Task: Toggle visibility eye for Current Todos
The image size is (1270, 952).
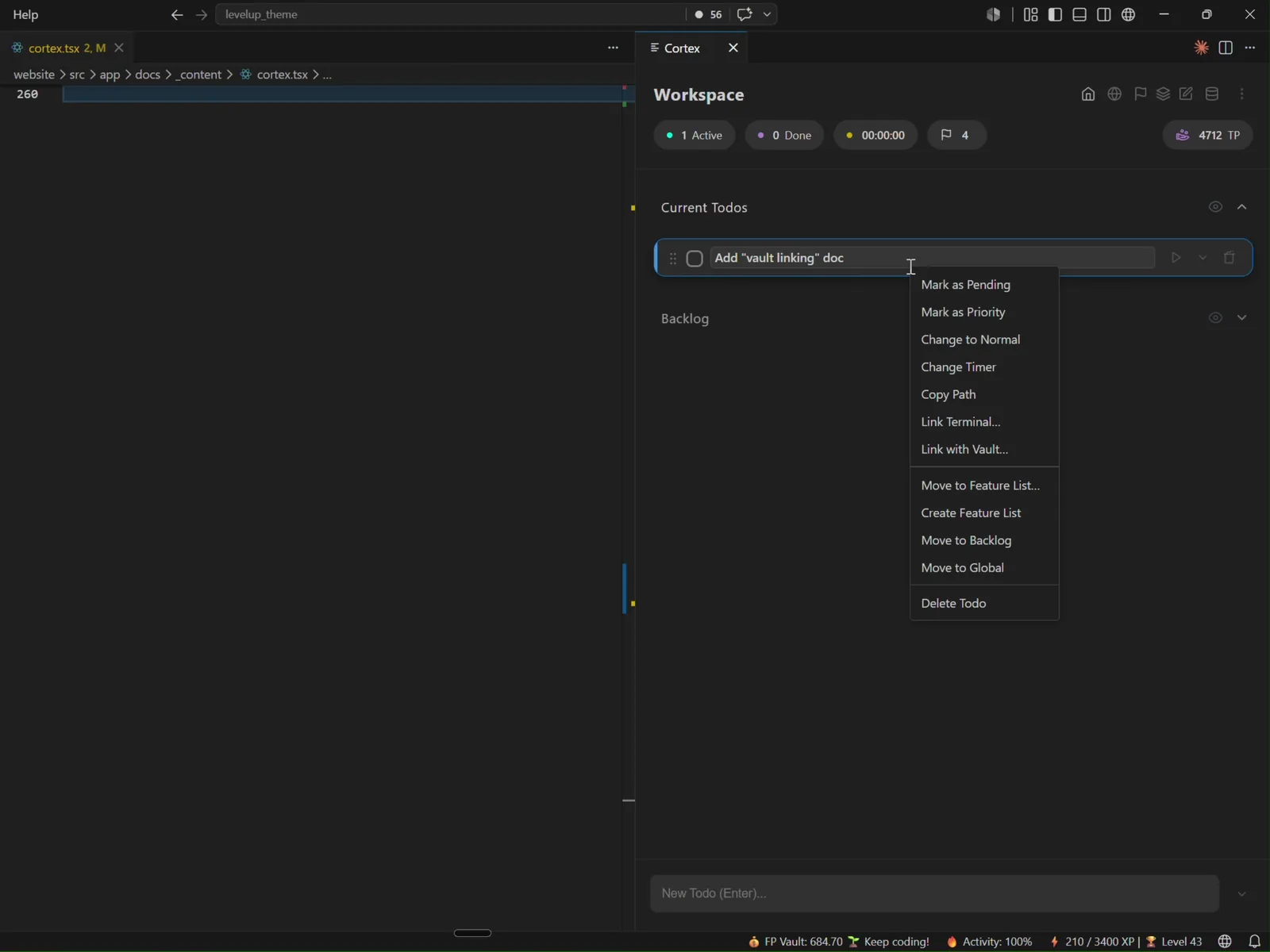Action: point(1215,207)
